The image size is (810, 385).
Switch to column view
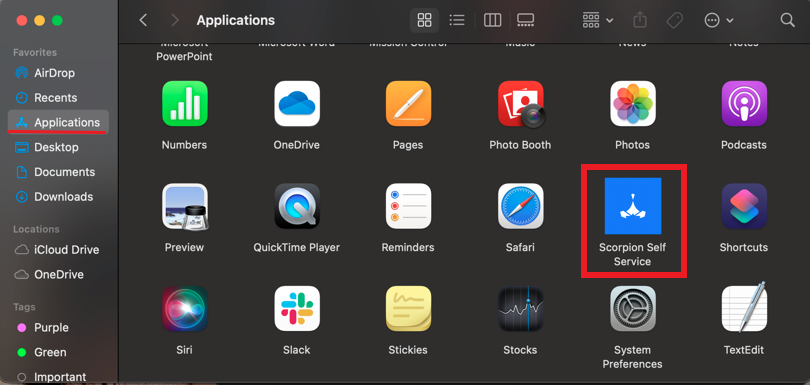(492, 20)
